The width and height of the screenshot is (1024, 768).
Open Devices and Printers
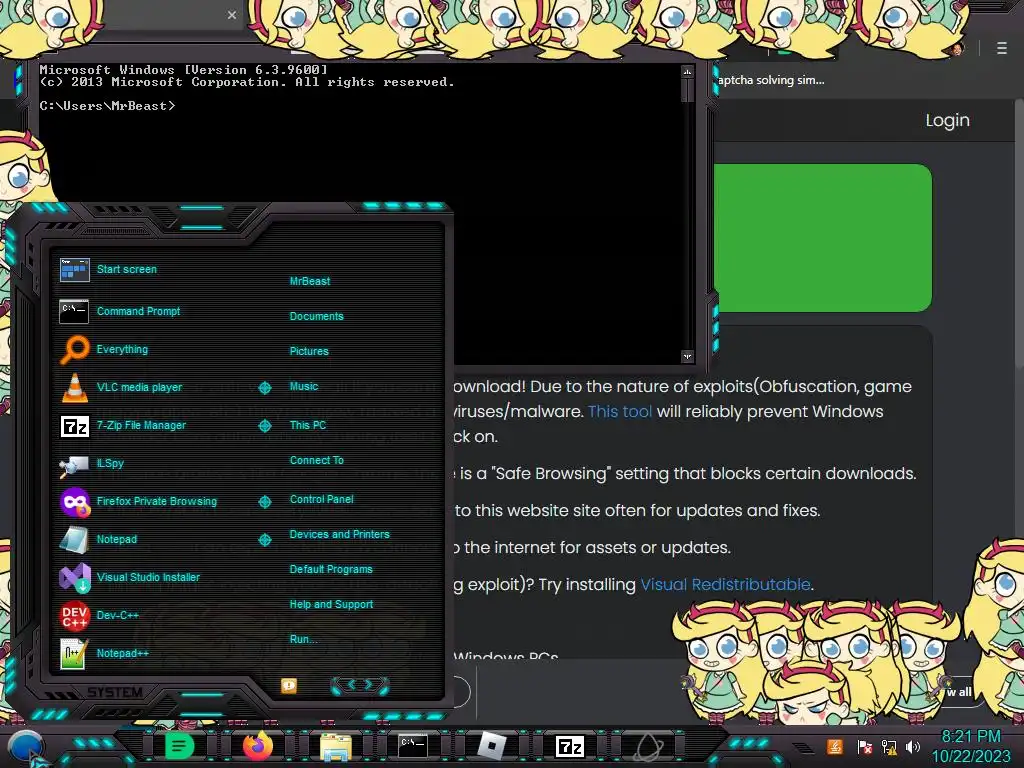tap(340, 534)
